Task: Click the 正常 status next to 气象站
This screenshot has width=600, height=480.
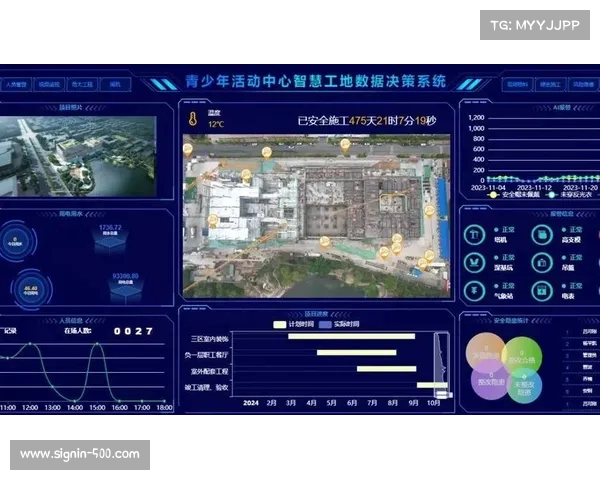Action: pos(505,286)
